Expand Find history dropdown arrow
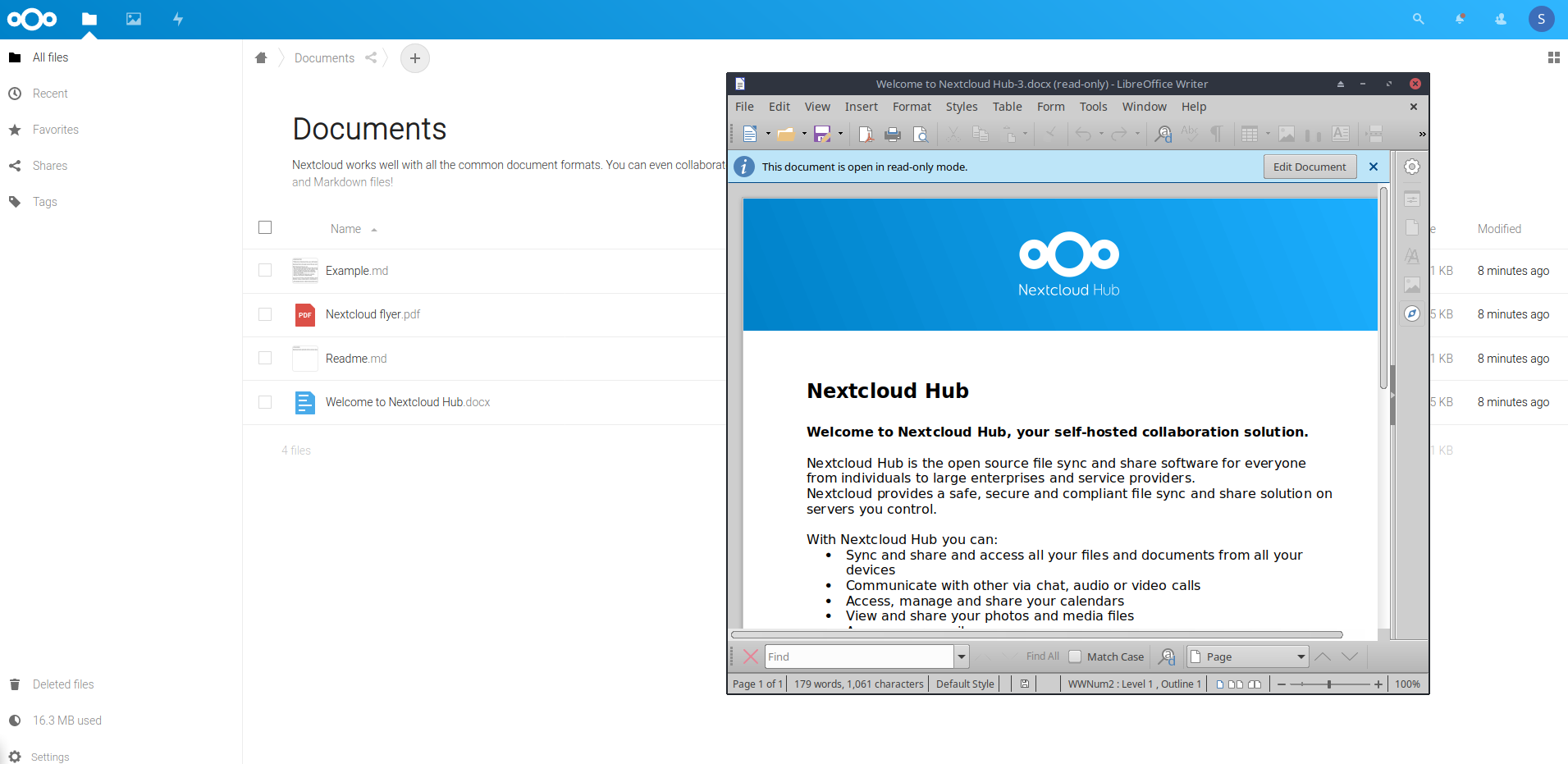This screenshot has width=1568, height=764. (962, 656)
